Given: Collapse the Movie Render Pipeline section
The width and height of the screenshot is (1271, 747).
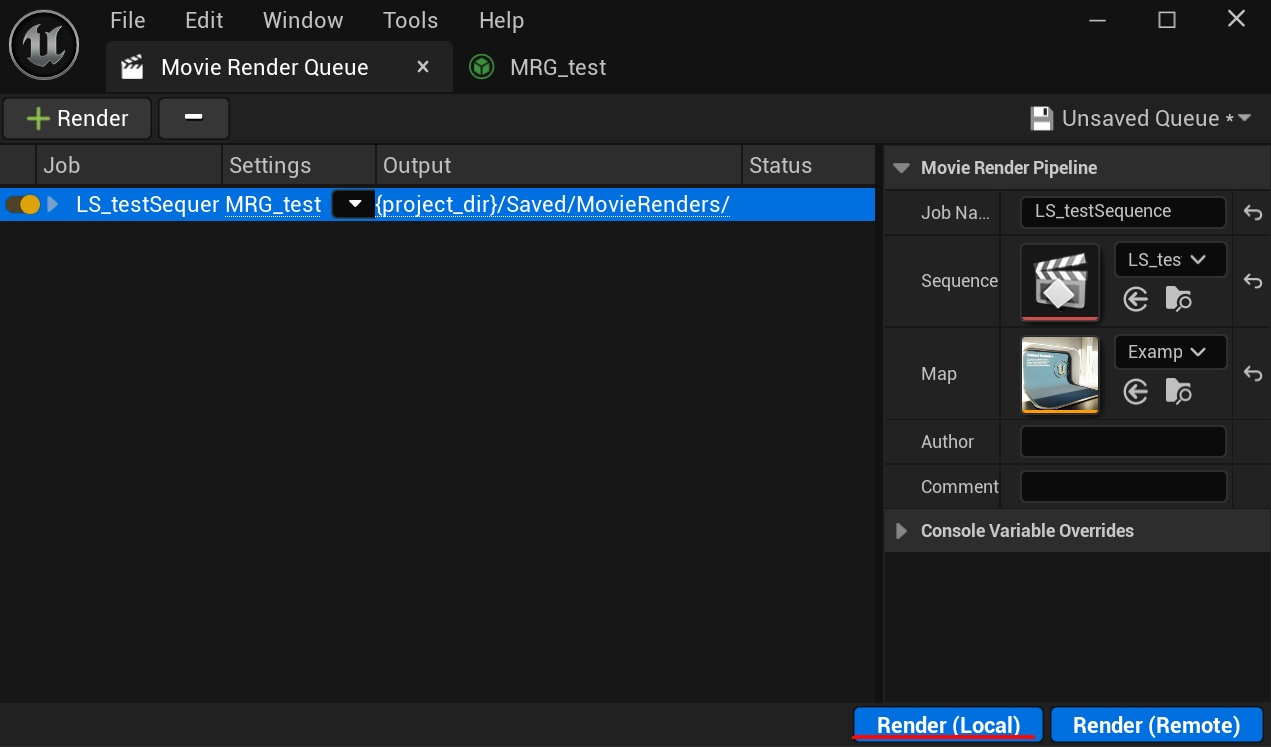Looking at the screenshot, I should (901, 168).
